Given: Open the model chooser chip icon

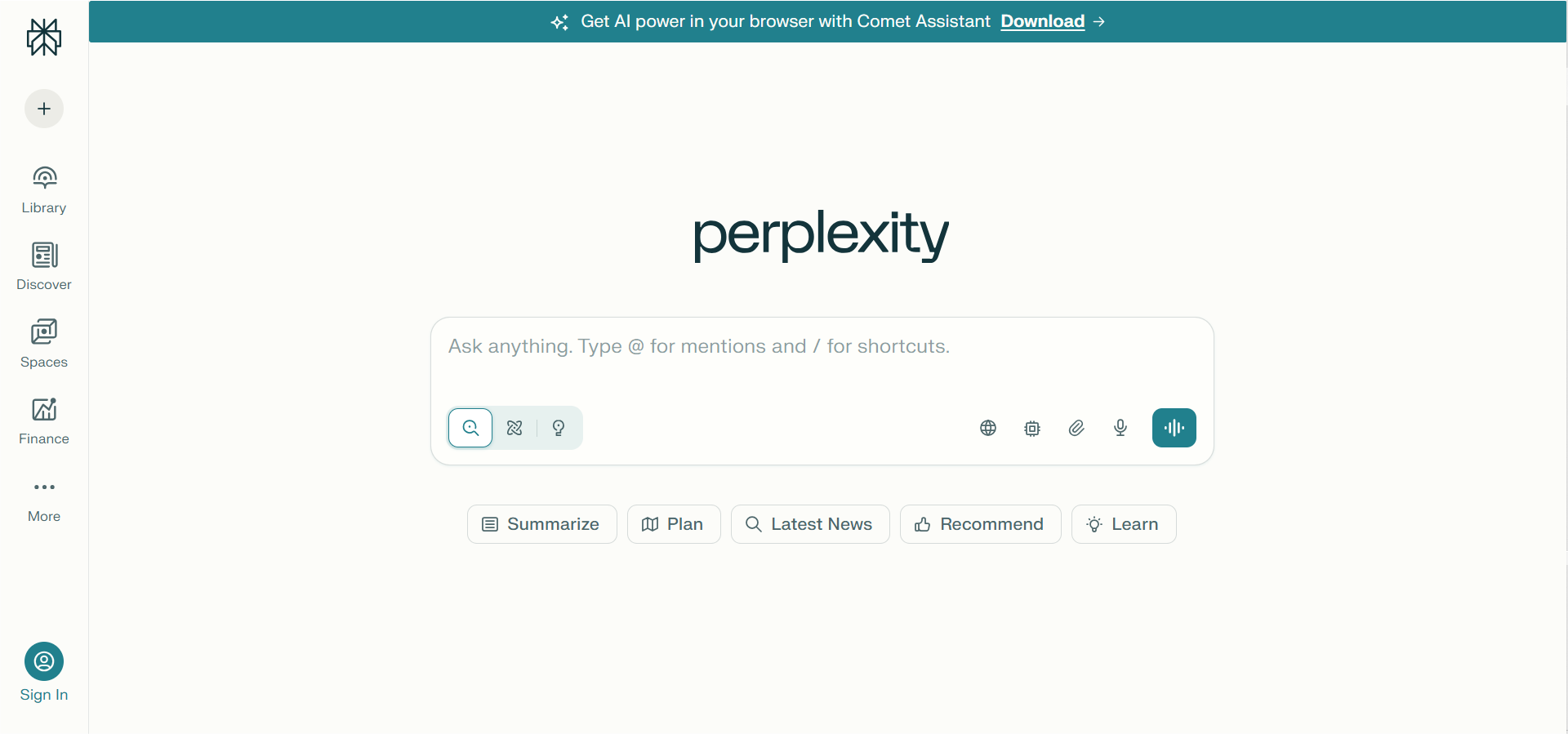Looking at the screenshot, I should point(1032,428).
